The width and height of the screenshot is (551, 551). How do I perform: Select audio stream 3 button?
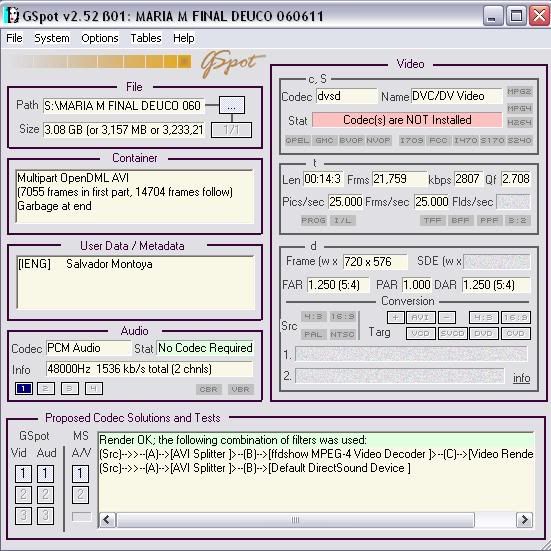[x=70, y=389]
